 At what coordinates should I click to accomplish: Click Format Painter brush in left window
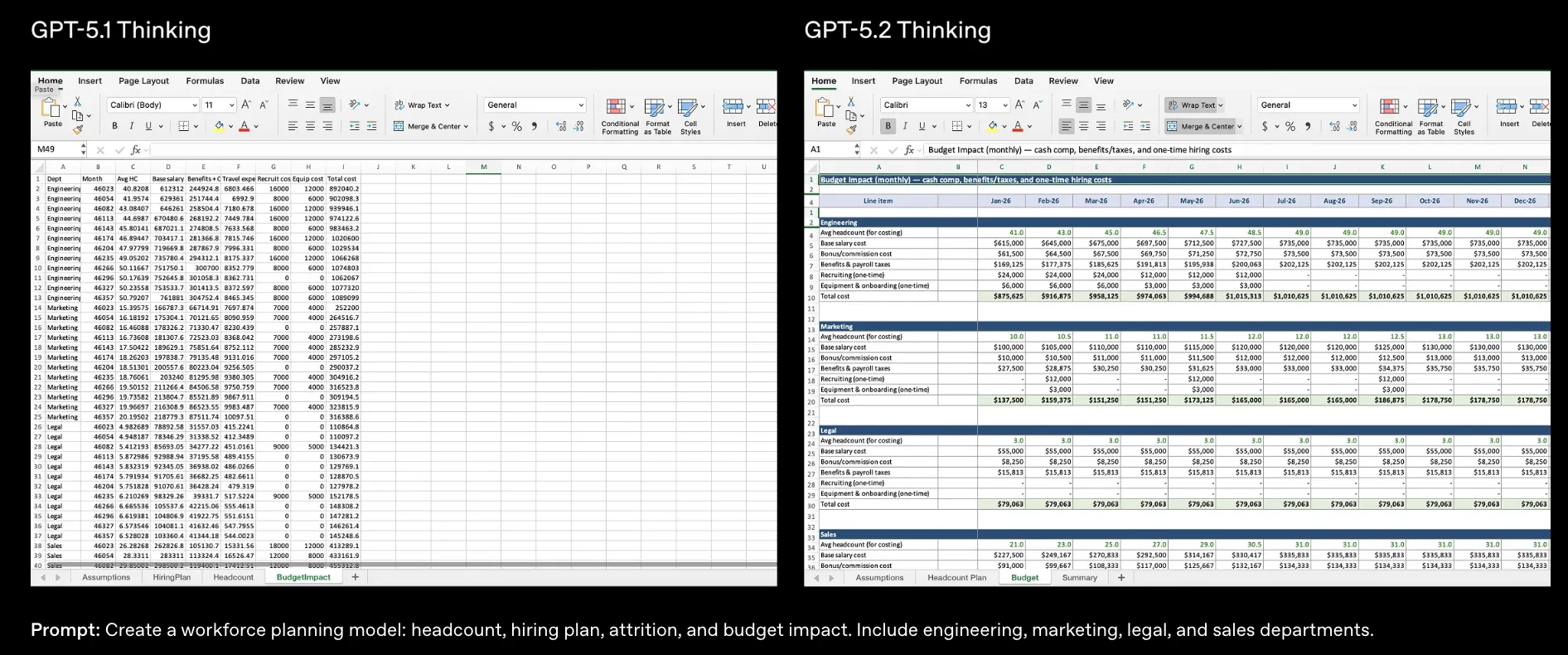(x=77, y=129)
